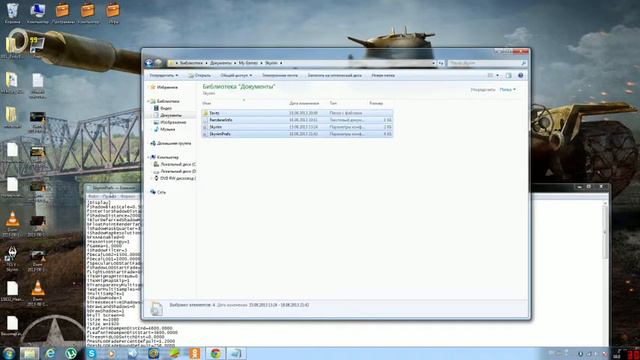Open DVD RW дисковод in navigation pane
640x360 pixels.
[178, 178]
